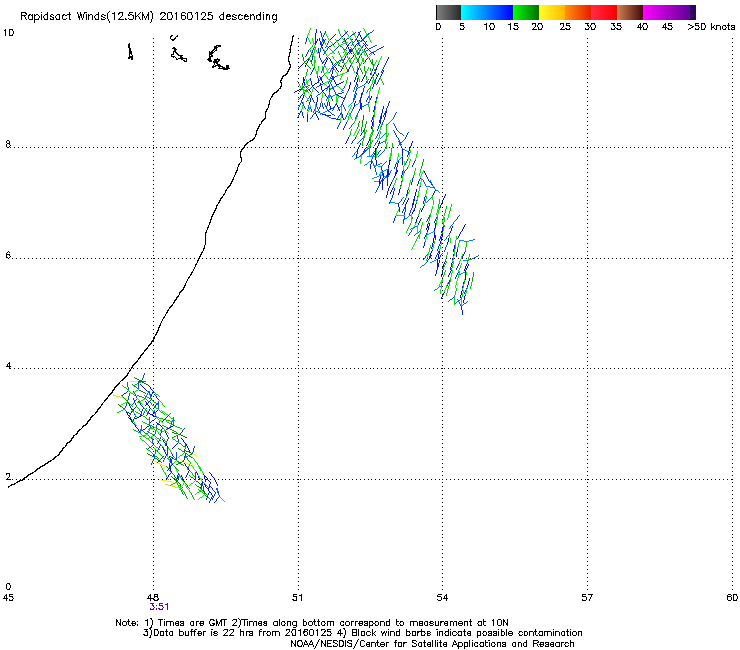Click the '20' legend scale label
Image resolution: width=740 pixels, height=650 pixels.
click(x=537, y=27)
